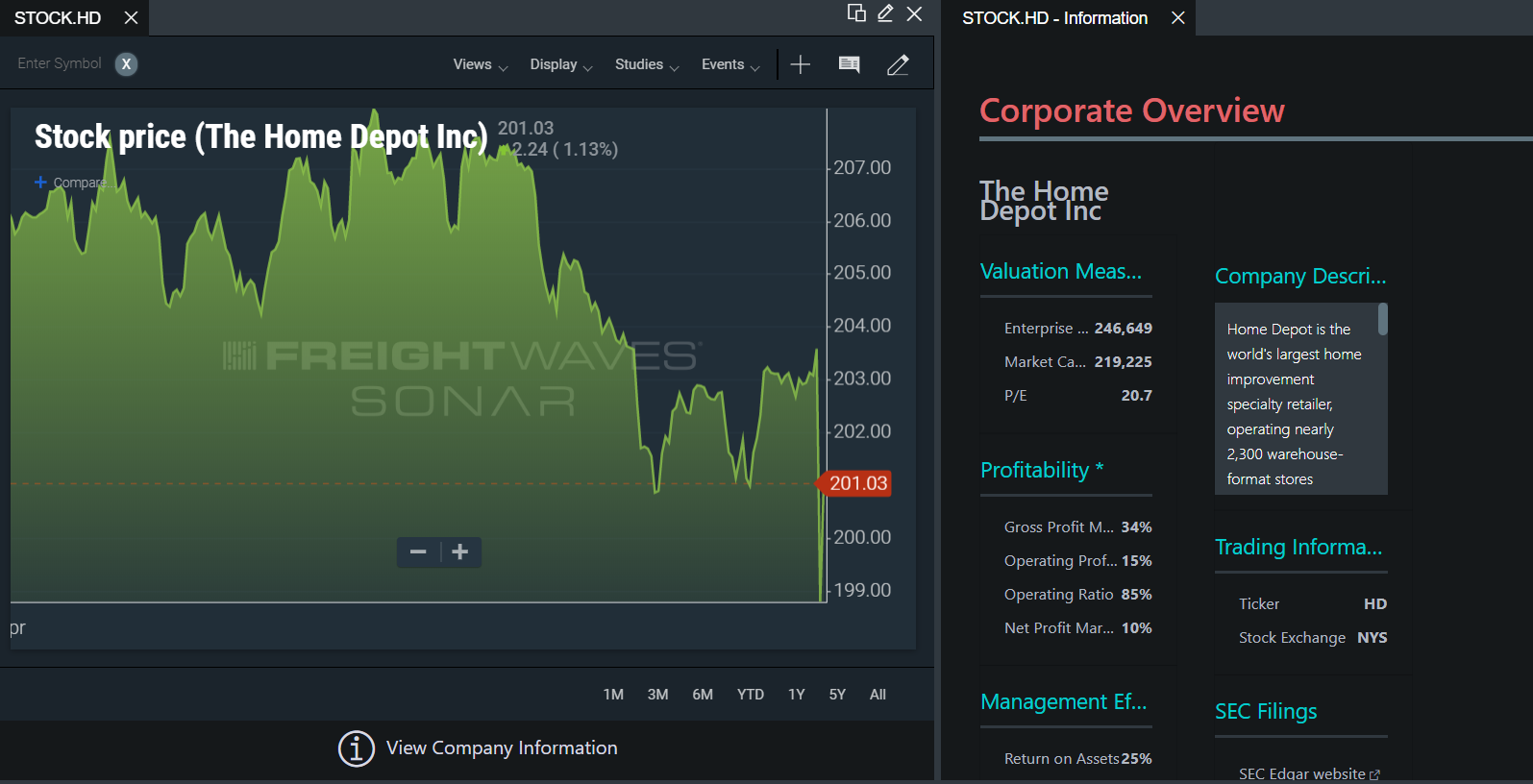The width and height of the screenshot is (1533, 784).
Task: Click the SEC Filings heading
Action: click(x=1266, y=712)
